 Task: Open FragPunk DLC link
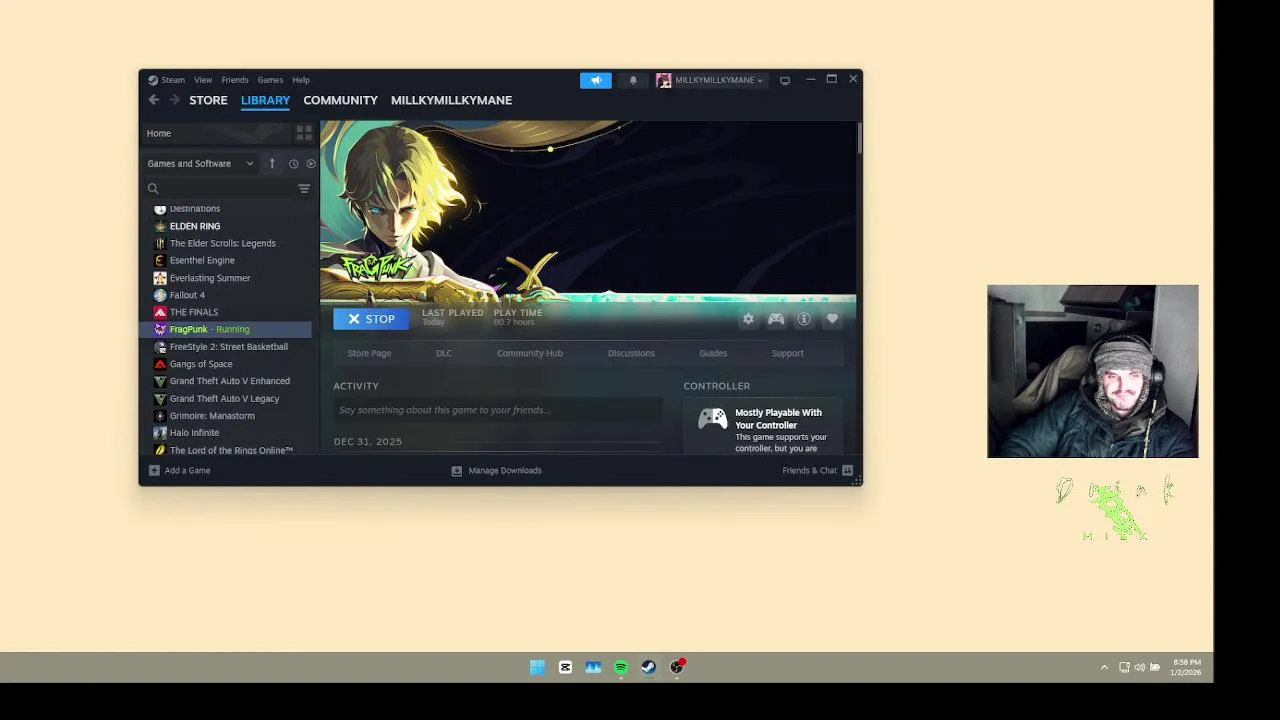pyautogui.click(x=444, y=353)
